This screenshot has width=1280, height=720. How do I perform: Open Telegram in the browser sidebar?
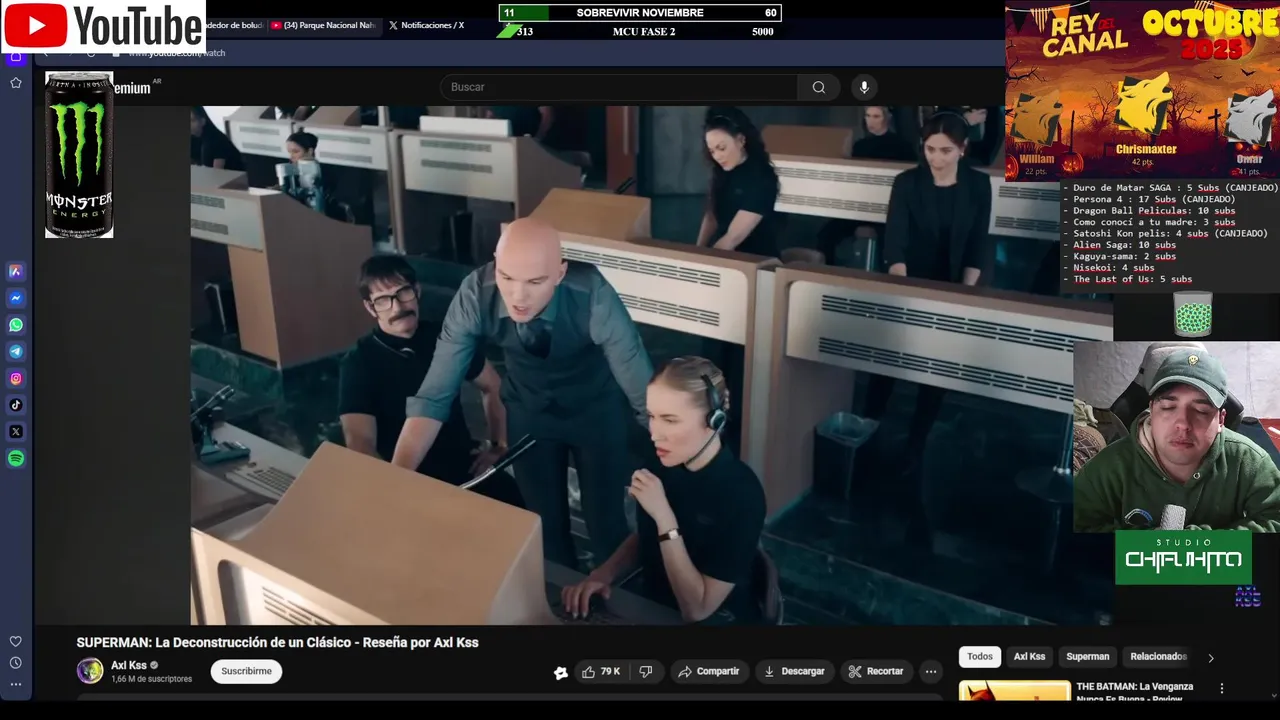point(16,352)
